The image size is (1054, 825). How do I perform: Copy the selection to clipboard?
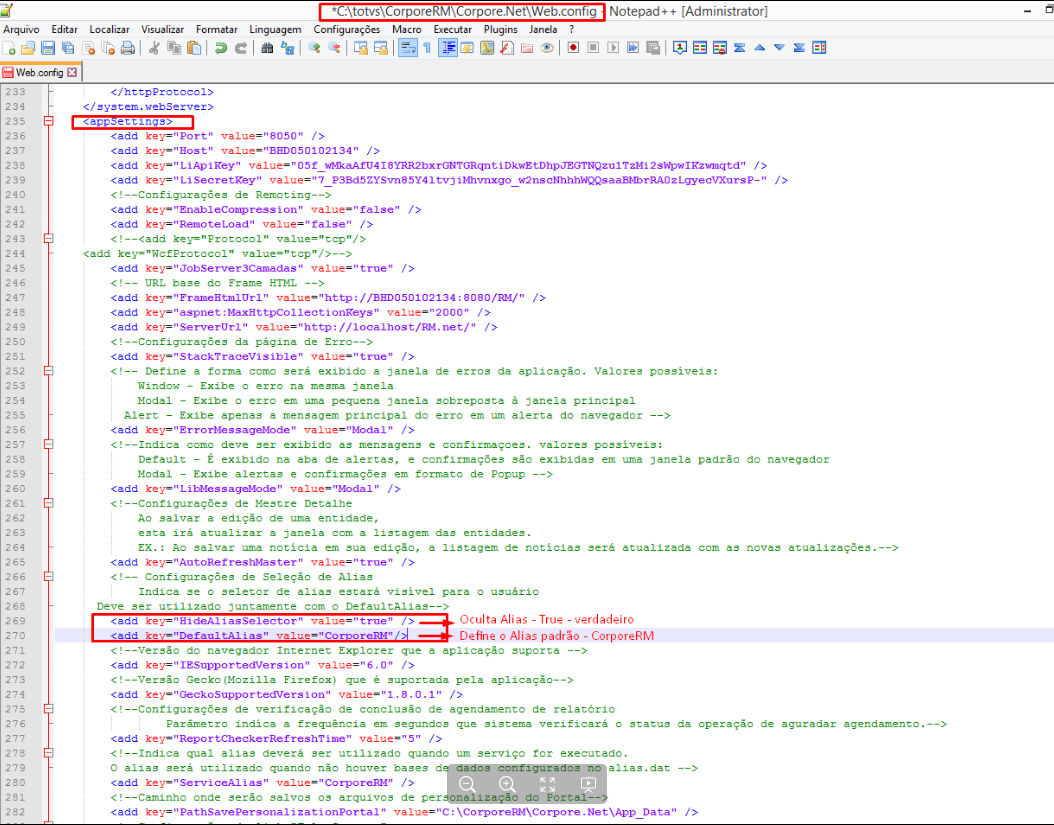(x=174, y=48)
